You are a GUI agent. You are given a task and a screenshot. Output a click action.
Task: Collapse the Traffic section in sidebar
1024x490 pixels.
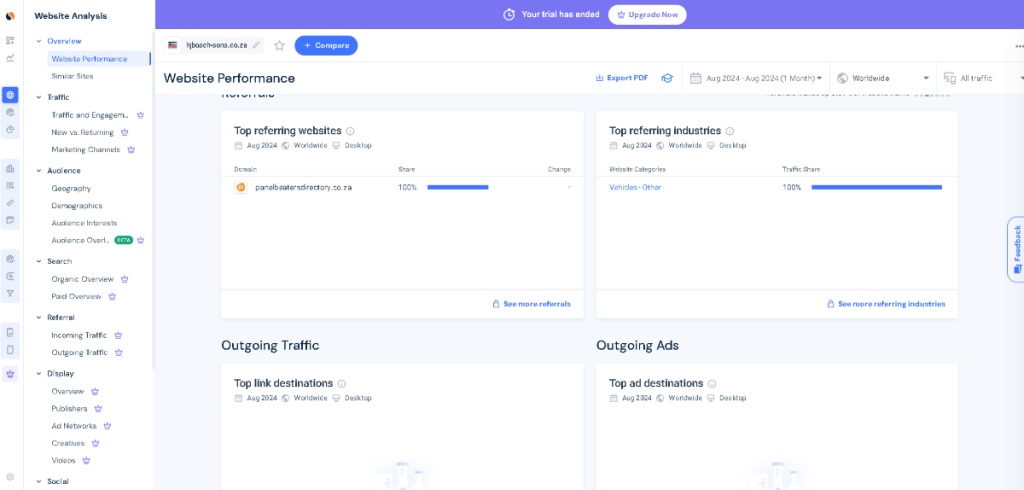[39, 97]
